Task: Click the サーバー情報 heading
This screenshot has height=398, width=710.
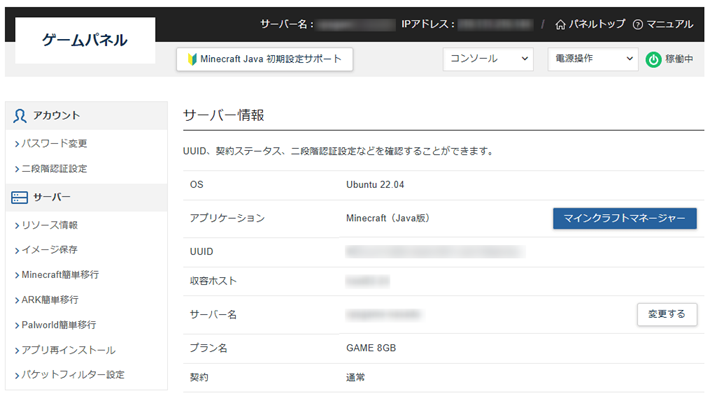Action: tap(223, 115)
